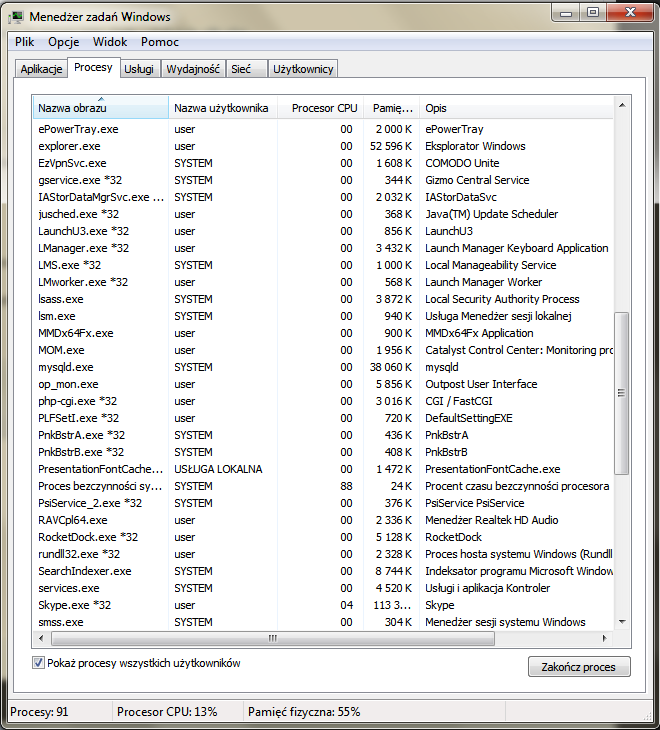The width and height of the screenshot is (660, 730).
Task: Select the services.exe process
Action: tap(323, 588)
